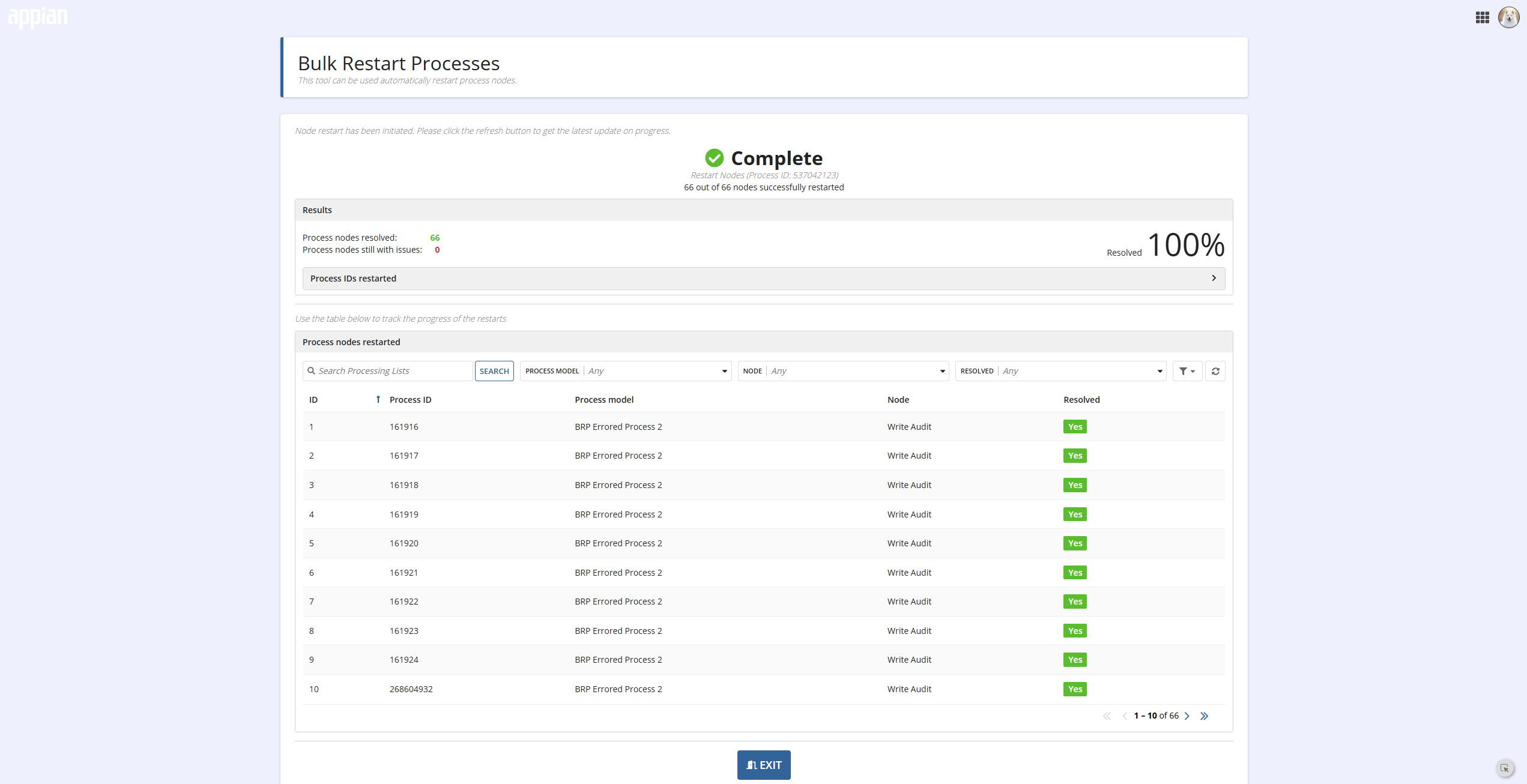Sort ascending by ID column arrow
1527x784 pixels.
(x=378, y=400)
